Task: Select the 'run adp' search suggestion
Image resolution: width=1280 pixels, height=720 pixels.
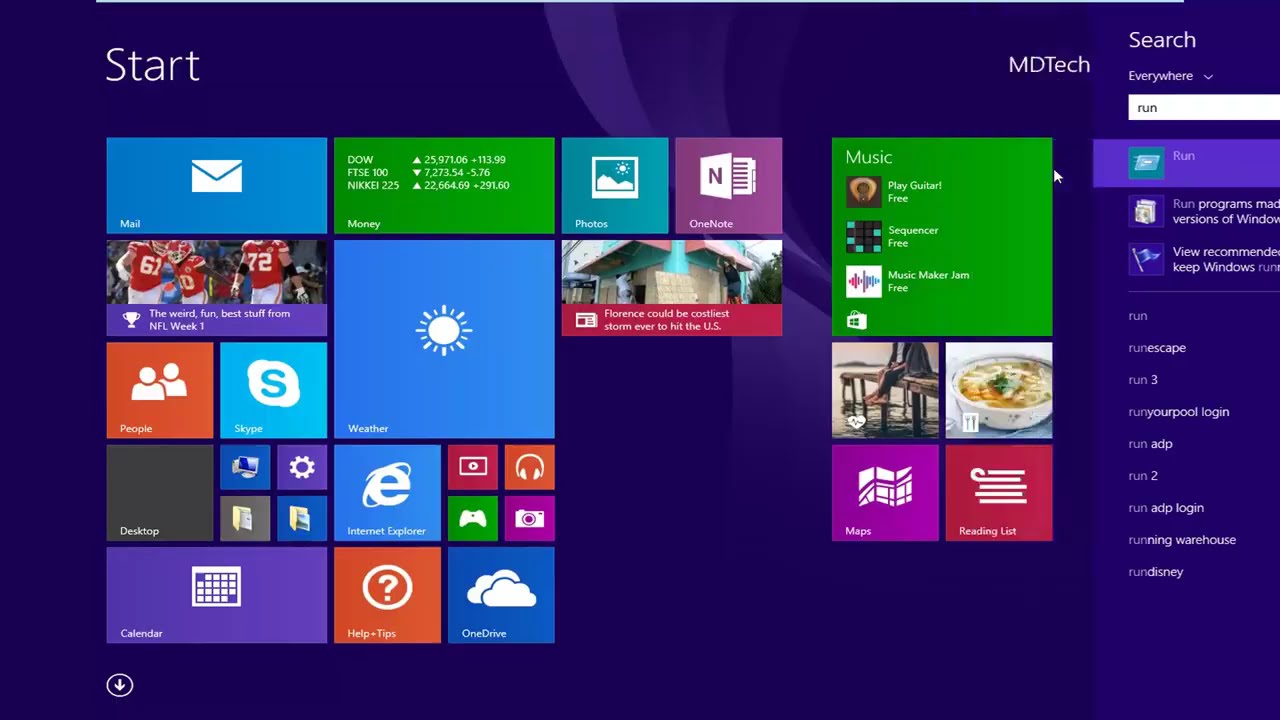Action: pos(1150,444)
